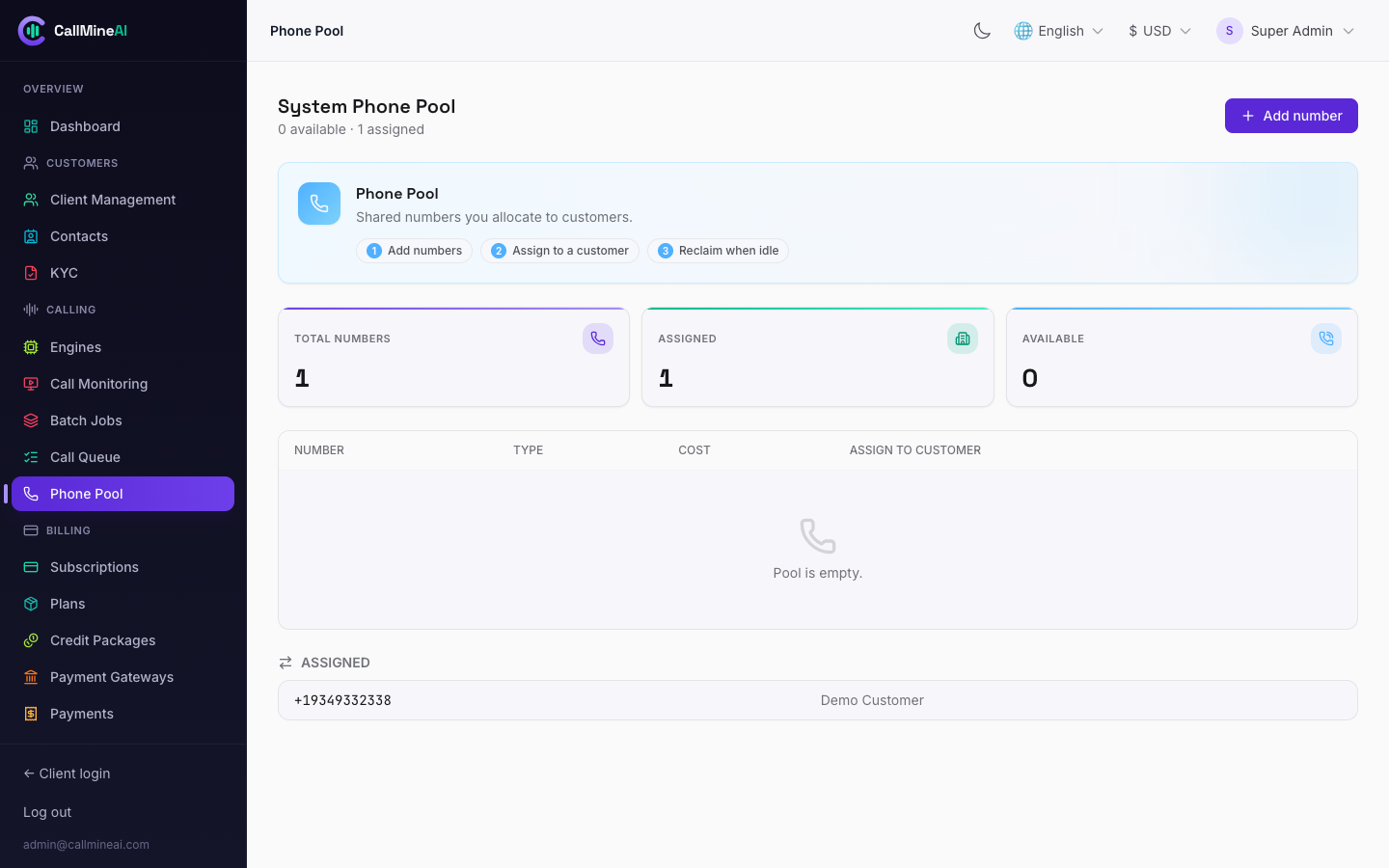Open Call Monitoring page

tap(123, 384)
